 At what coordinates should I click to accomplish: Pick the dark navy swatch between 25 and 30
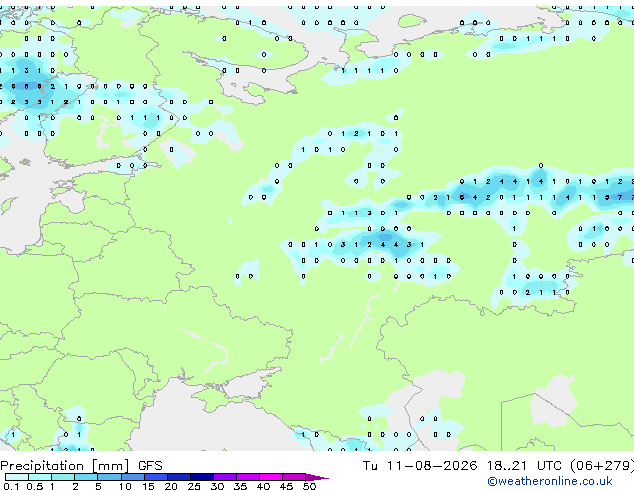coord(202,477)
